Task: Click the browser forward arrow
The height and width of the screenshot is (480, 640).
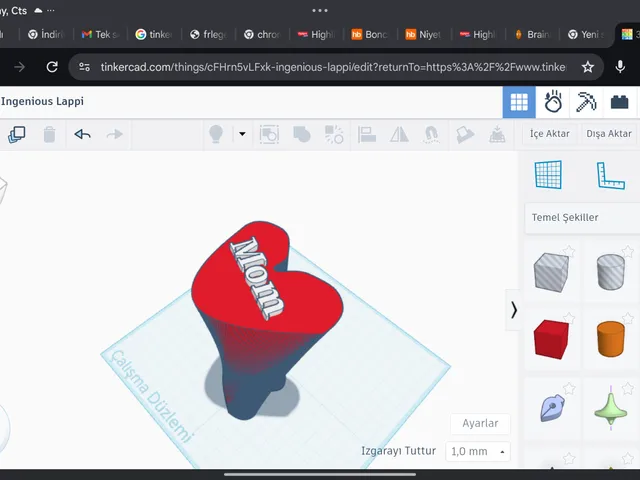Action: (x=19, y=67)
